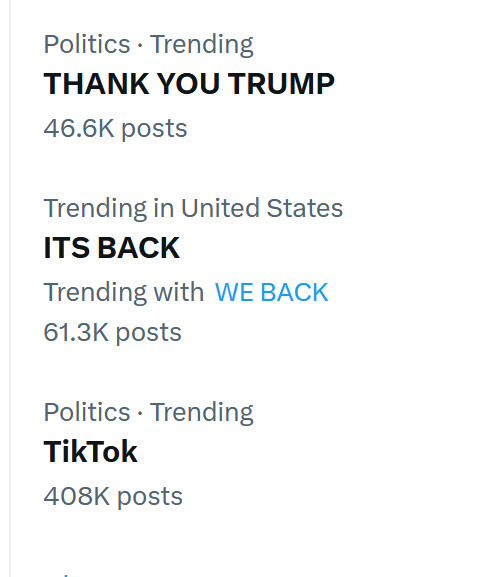The width and height of the screenshot is (497, 577).
Task: Follow the blue WE BACK related trend link
Action: point(271,292)
